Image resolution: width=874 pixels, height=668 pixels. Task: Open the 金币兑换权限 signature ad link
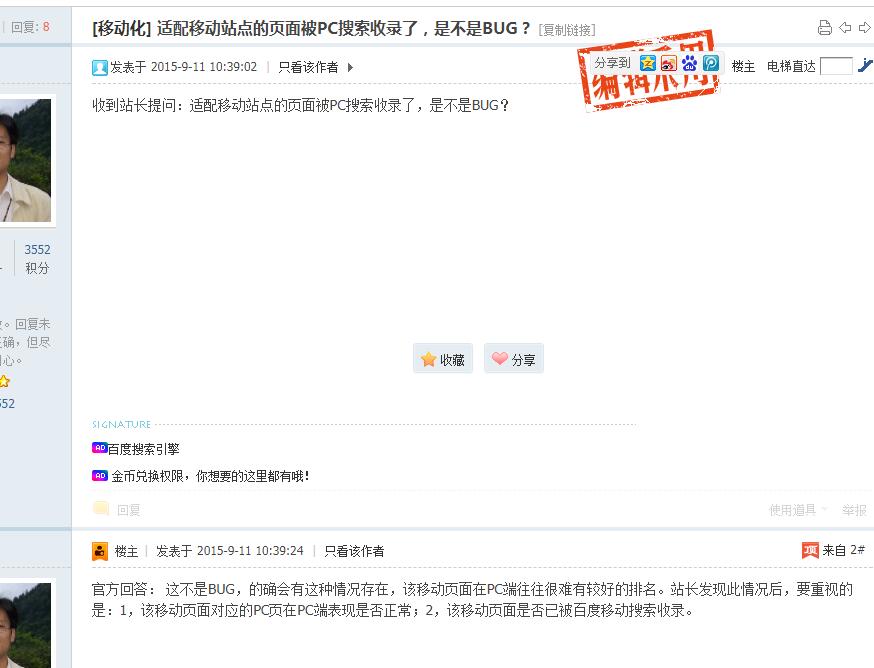tap(210, 476)
